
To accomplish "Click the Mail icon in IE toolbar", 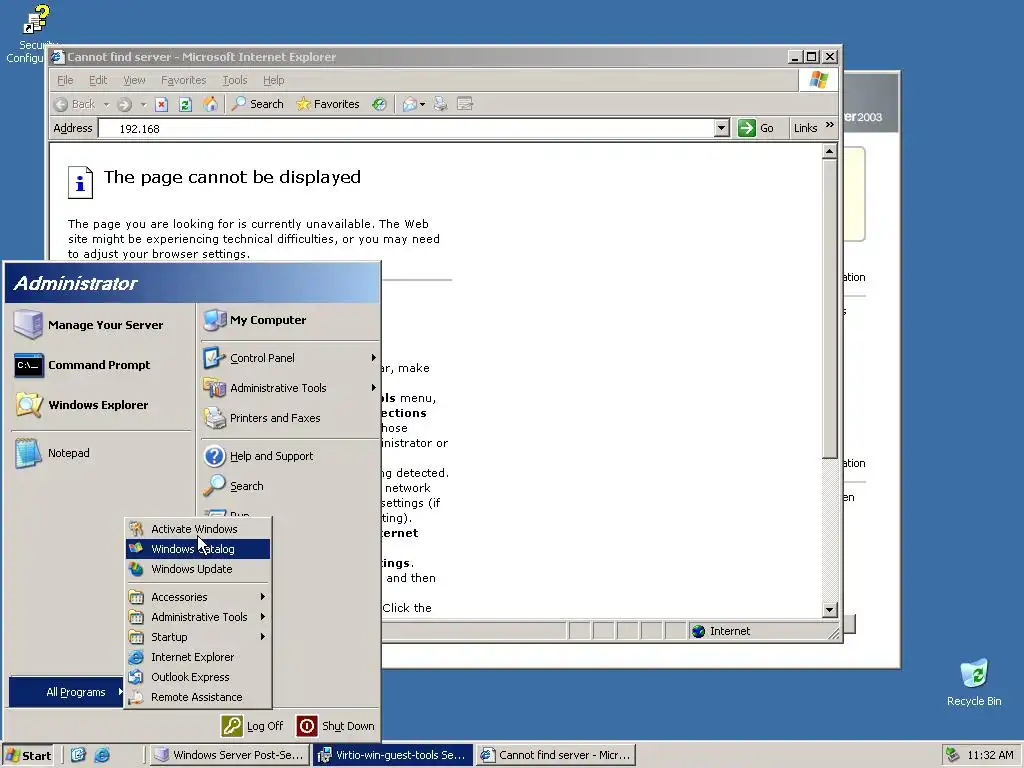I will pos(409,104).
